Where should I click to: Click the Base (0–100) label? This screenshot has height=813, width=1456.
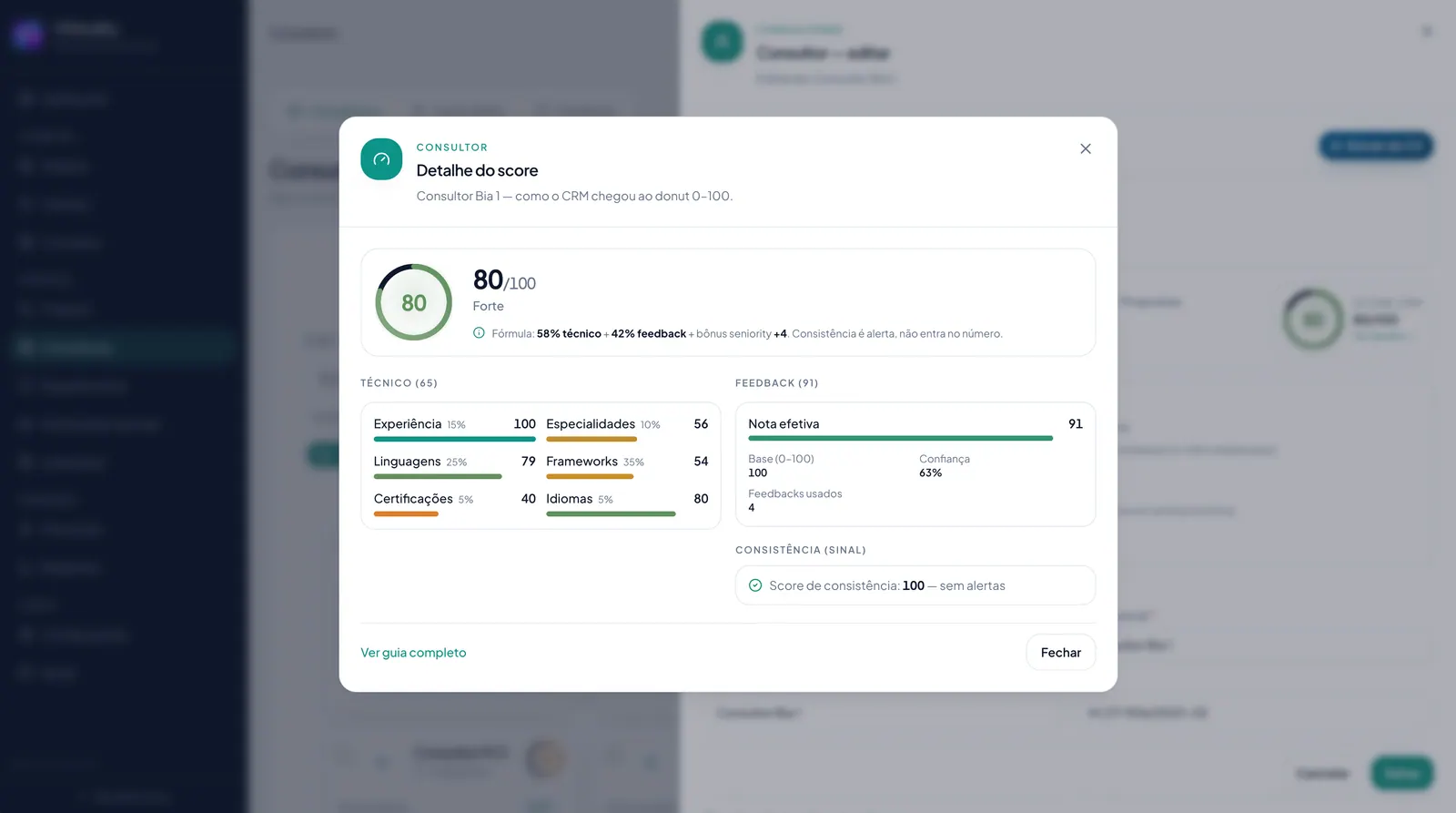tap(781, 459)
